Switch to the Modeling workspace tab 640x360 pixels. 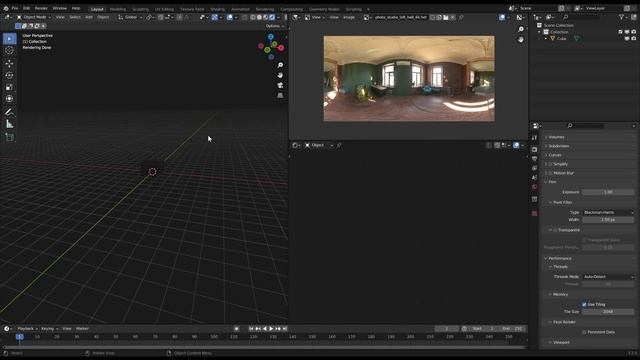118,9
